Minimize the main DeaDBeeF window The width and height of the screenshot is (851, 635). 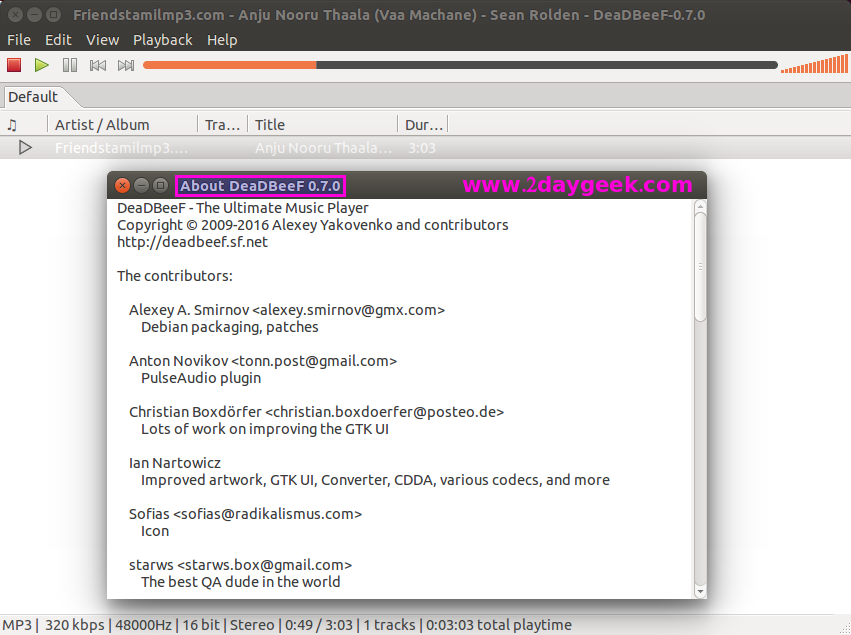click(34, 15)
